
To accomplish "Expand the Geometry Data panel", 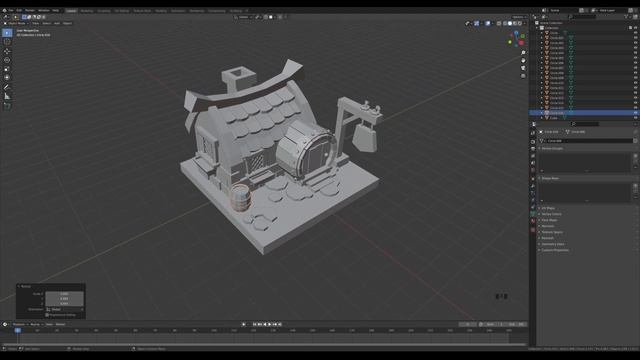I will pyautogui.click(x=553, y=244).
